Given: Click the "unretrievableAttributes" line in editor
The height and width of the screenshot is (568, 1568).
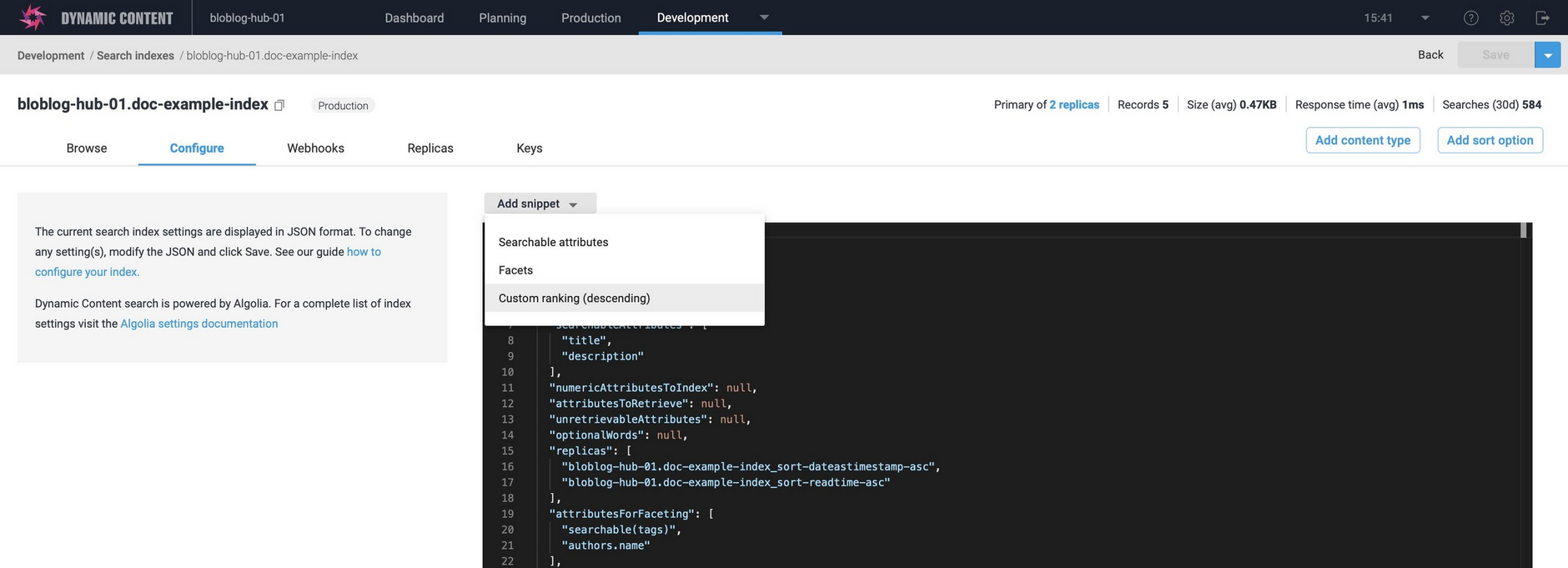Looking at the screenshot, I should 650,420.
